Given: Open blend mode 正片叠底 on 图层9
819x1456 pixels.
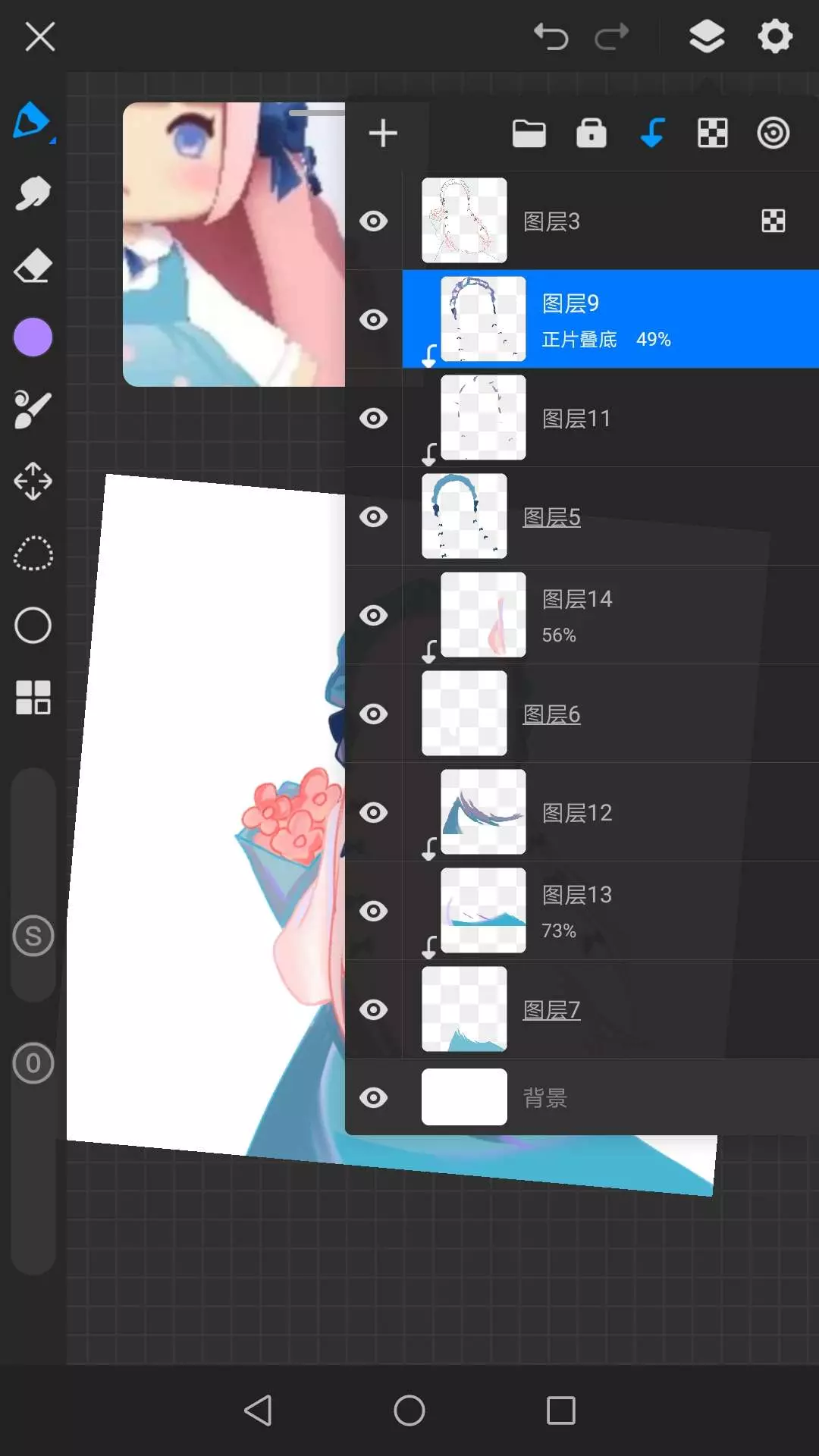Looking at the screenshot, I should click(x=579, y=340).
